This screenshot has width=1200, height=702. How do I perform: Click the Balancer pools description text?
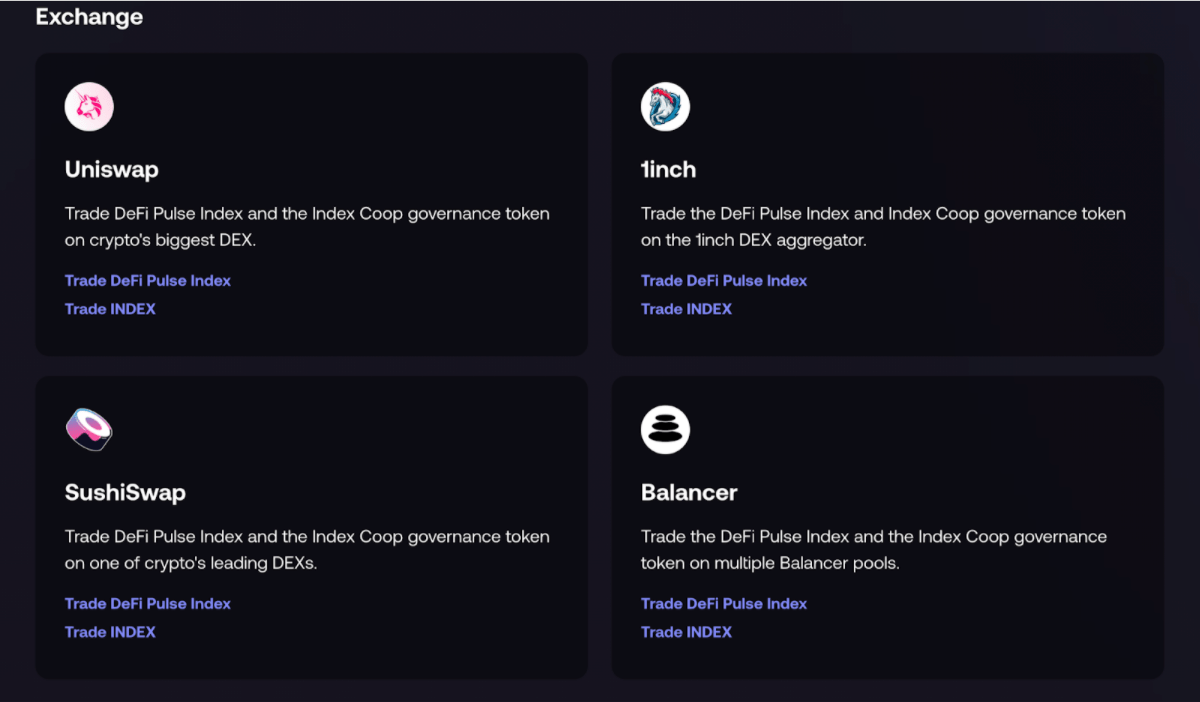[874, 550]
